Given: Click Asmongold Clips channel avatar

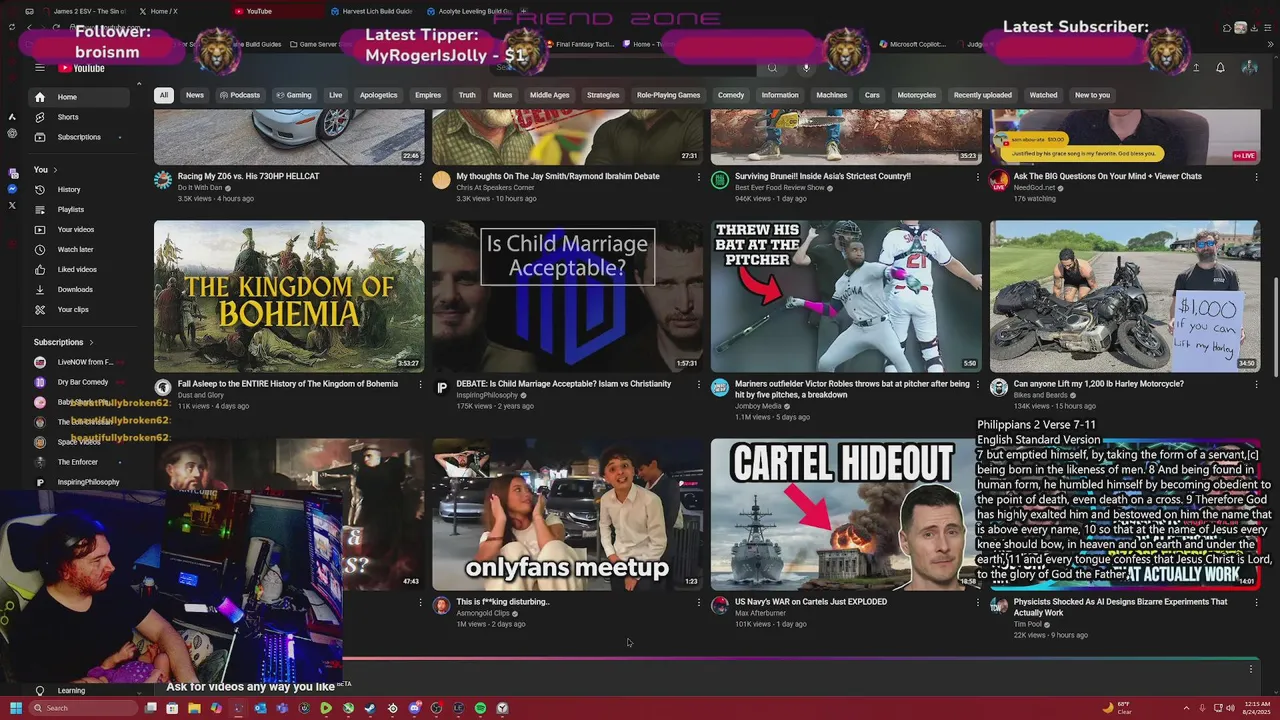Looking at the screenshot, I should (441, 606).
